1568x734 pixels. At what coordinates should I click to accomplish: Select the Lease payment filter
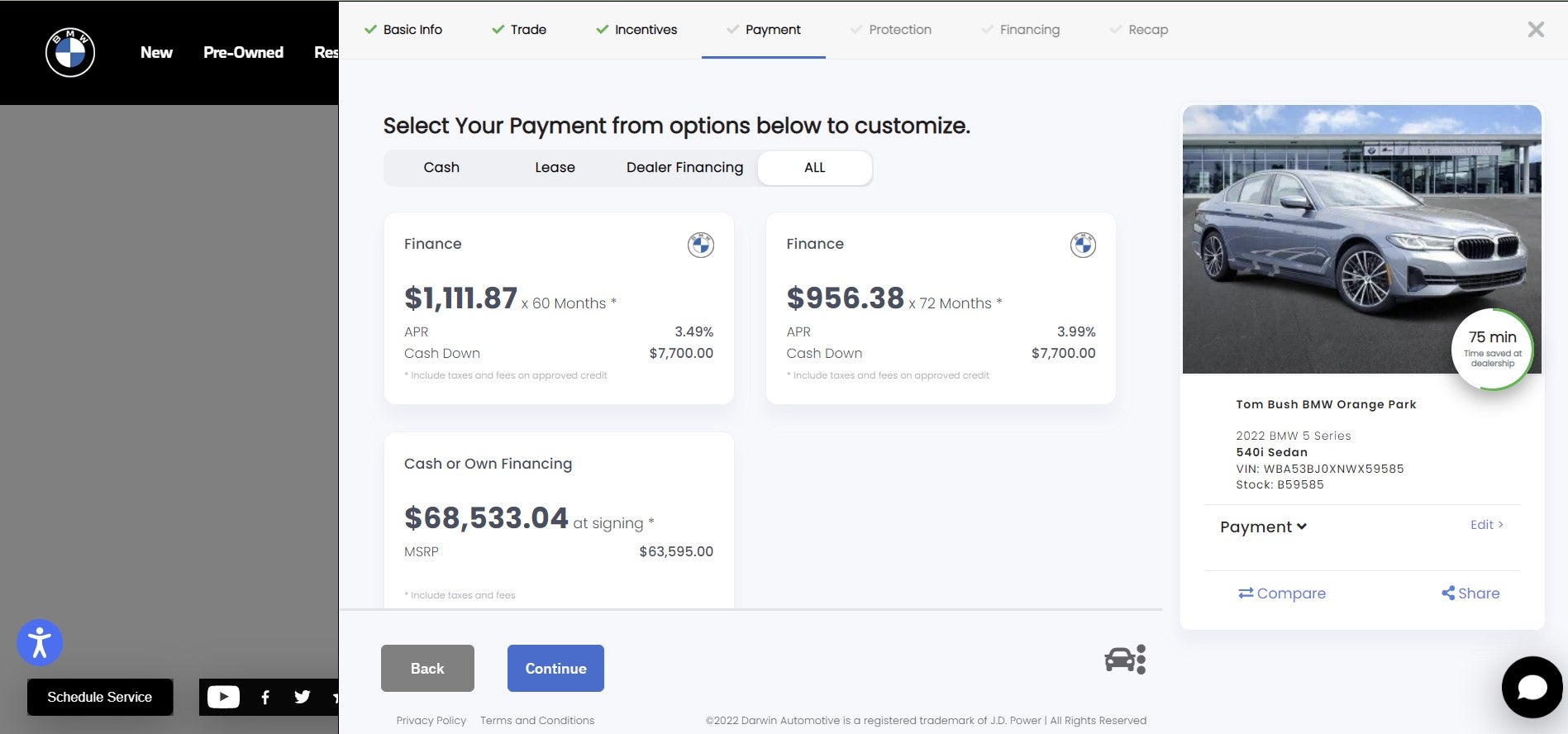[x=555, y=168]
